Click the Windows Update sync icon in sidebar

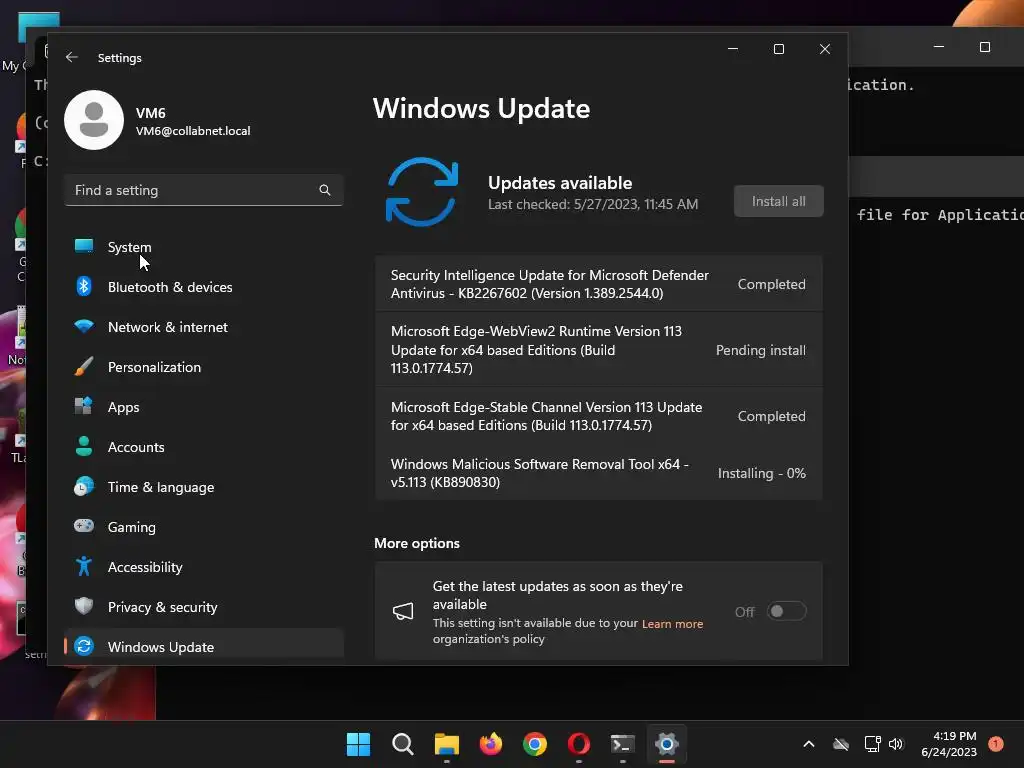pyautogui.click(x=84, y=646)
